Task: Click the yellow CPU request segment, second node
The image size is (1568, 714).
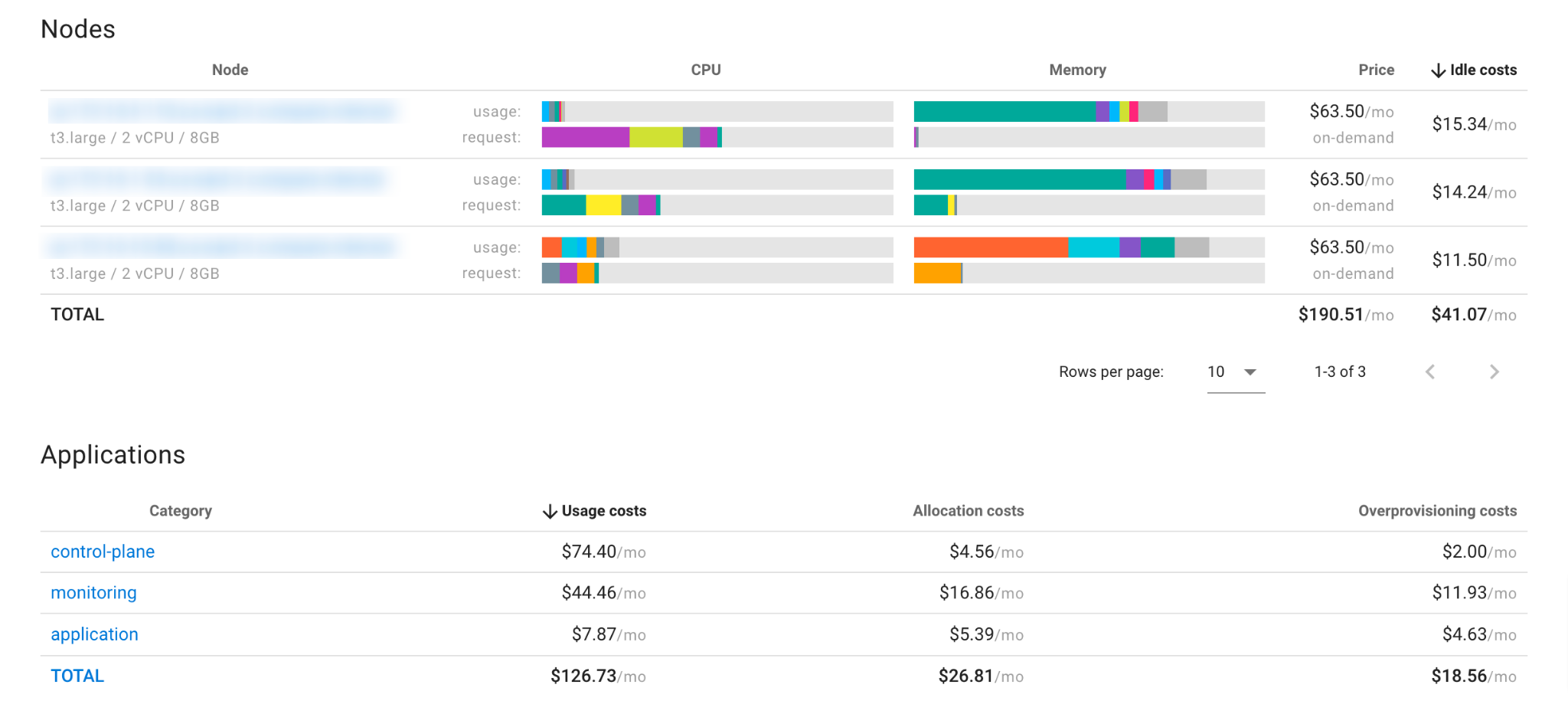Action: 603,205
